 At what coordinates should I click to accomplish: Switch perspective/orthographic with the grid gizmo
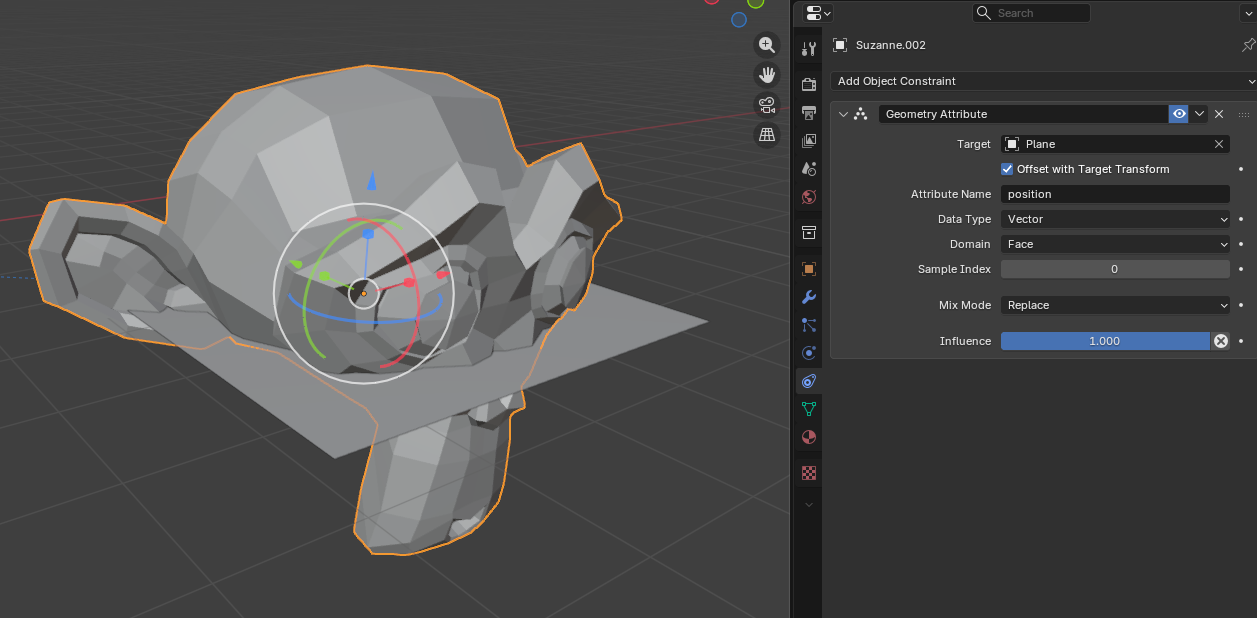(x=767, y=135)
